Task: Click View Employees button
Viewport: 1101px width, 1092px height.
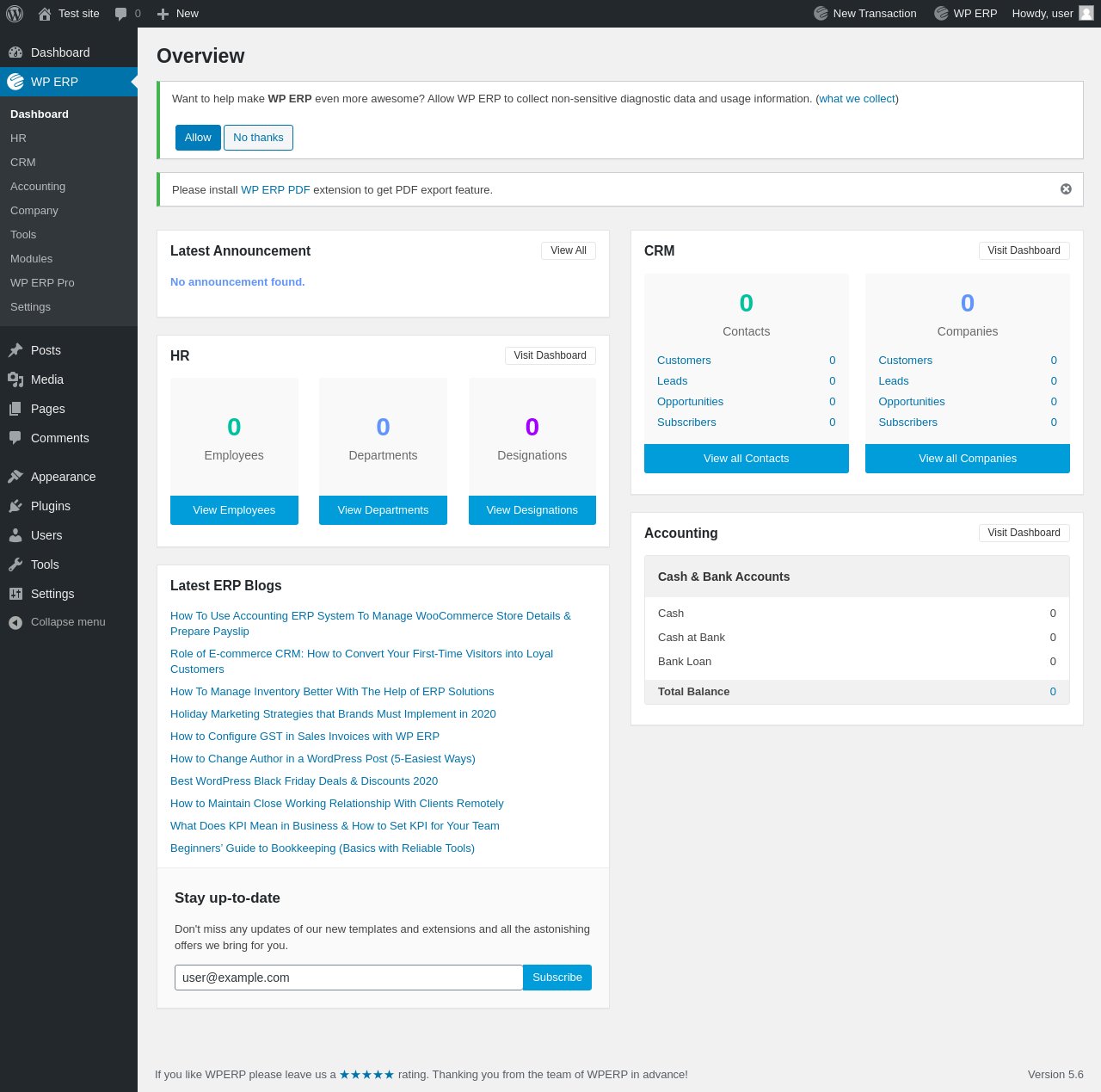Action: point(234,510)
